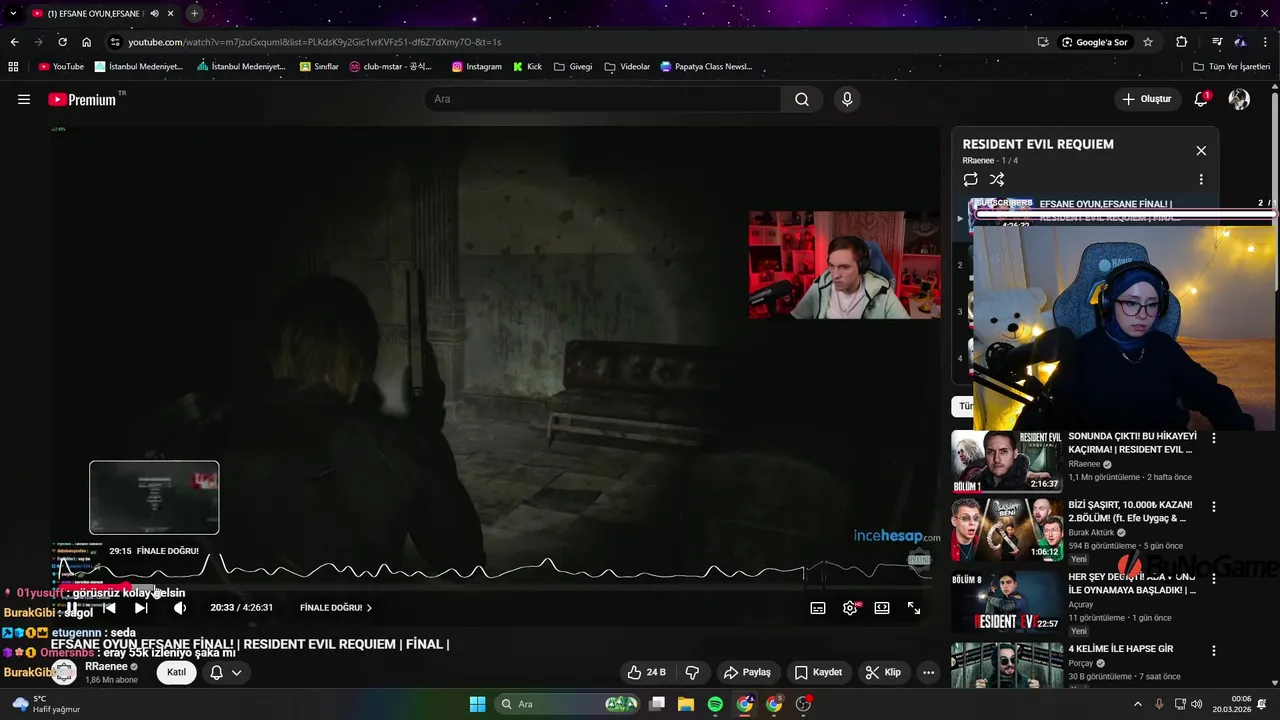Open the Windows Start menu
Screen dimensions: 1280x720
click(477, 704)
